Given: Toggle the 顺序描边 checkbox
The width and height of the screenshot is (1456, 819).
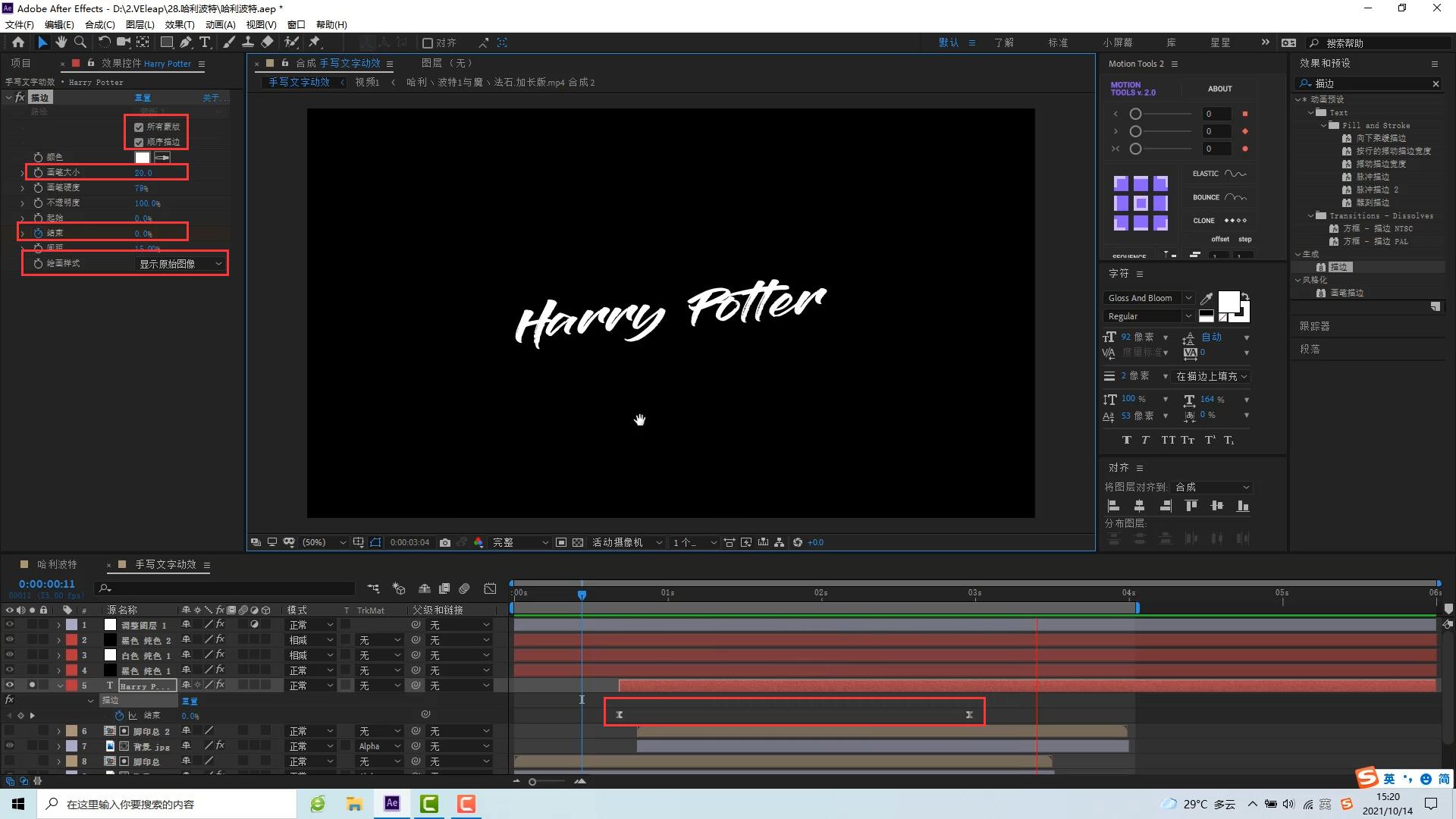Looking at the screenshot, I should point(139,143).
